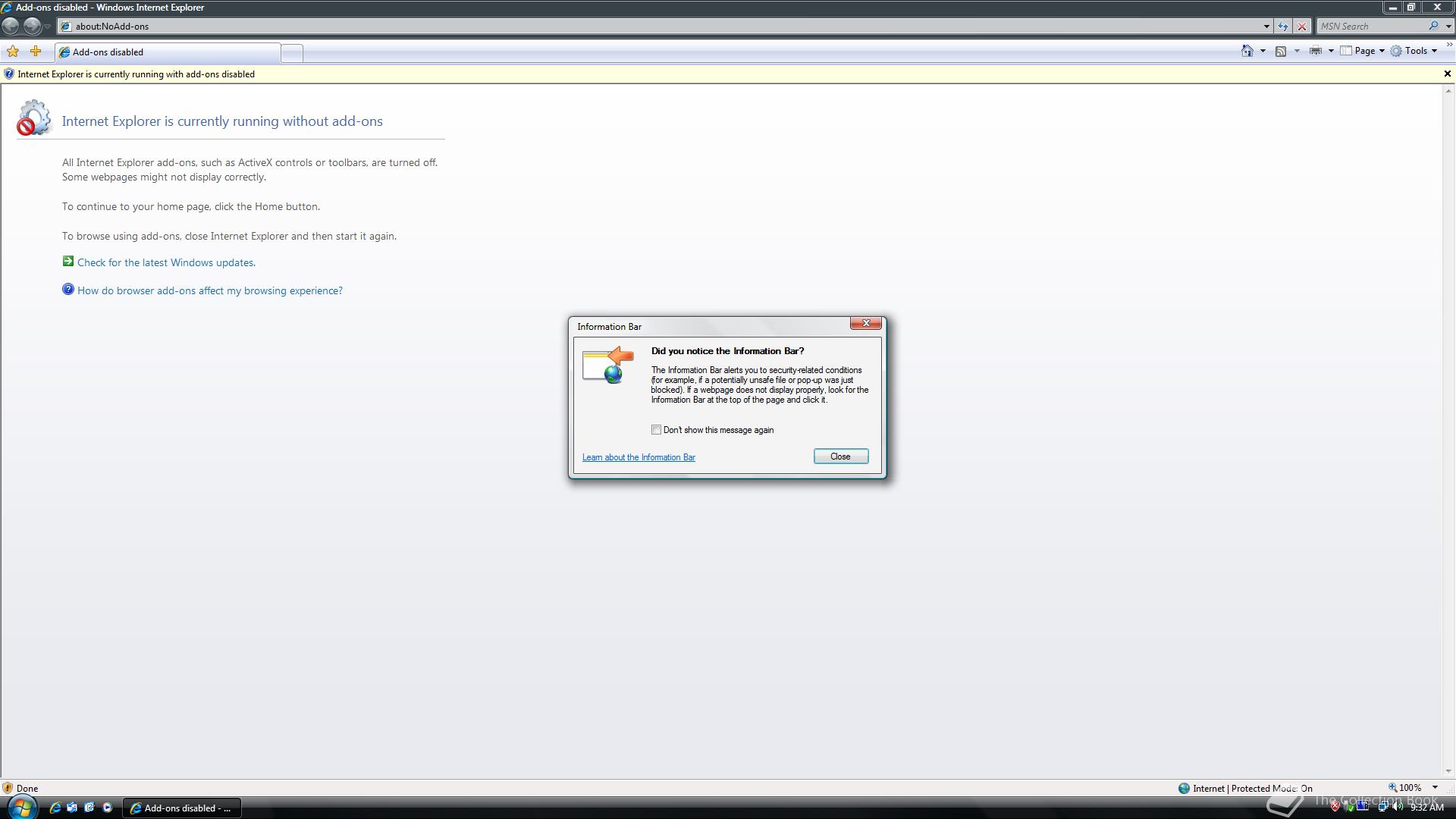Close the Information Bar dialog with X
The image size is (1456, 819).
(x=865, y=323)
